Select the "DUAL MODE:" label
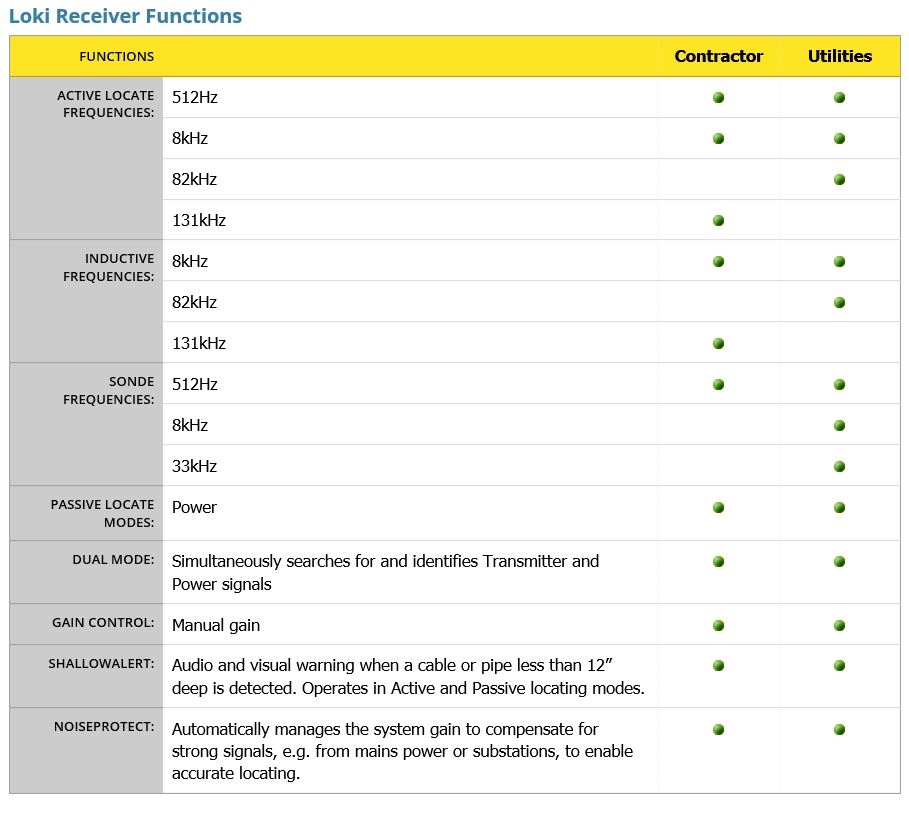The height and width of the screenshot is (815, 909). [x=113, y=560]
